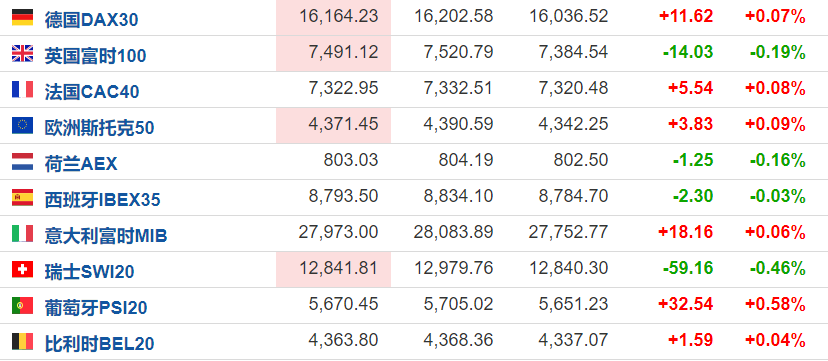Open the 法国CAC40 index link
This screenshot has height=361, width=828.
(92, 92)
